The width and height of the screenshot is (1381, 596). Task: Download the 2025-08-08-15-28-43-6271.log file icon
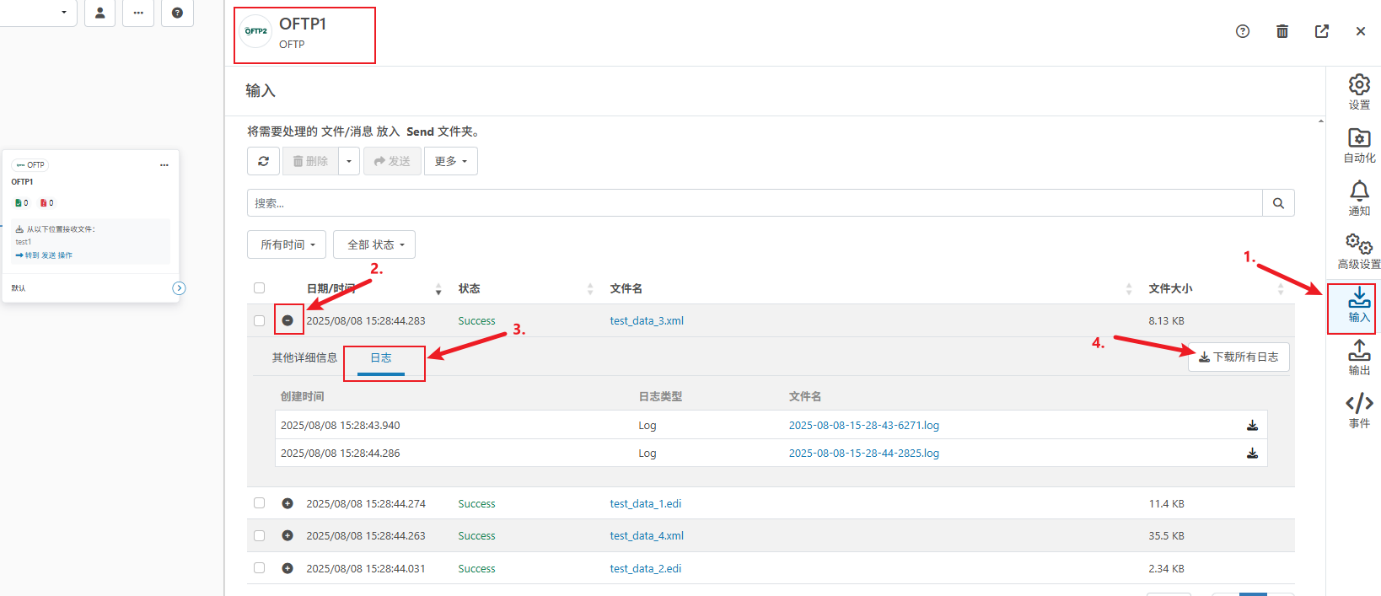point(1252,425)
